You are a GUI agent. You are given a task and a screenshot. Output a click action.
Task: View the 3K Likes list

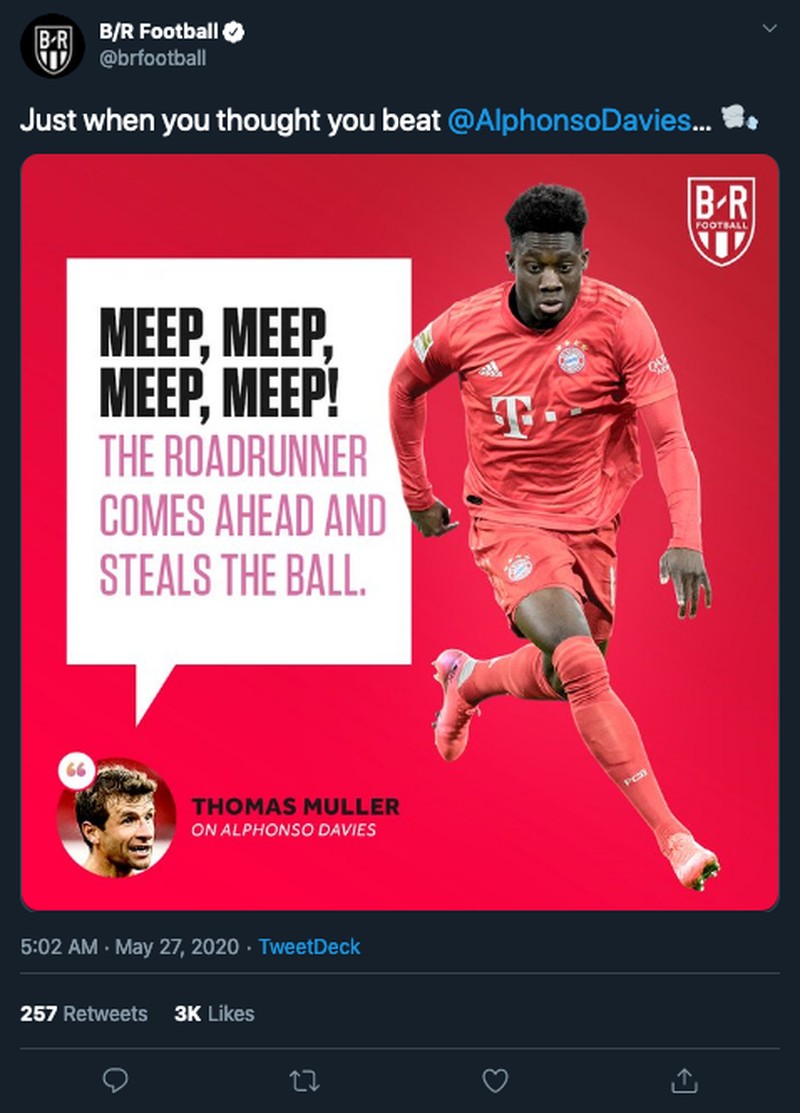214,1013
